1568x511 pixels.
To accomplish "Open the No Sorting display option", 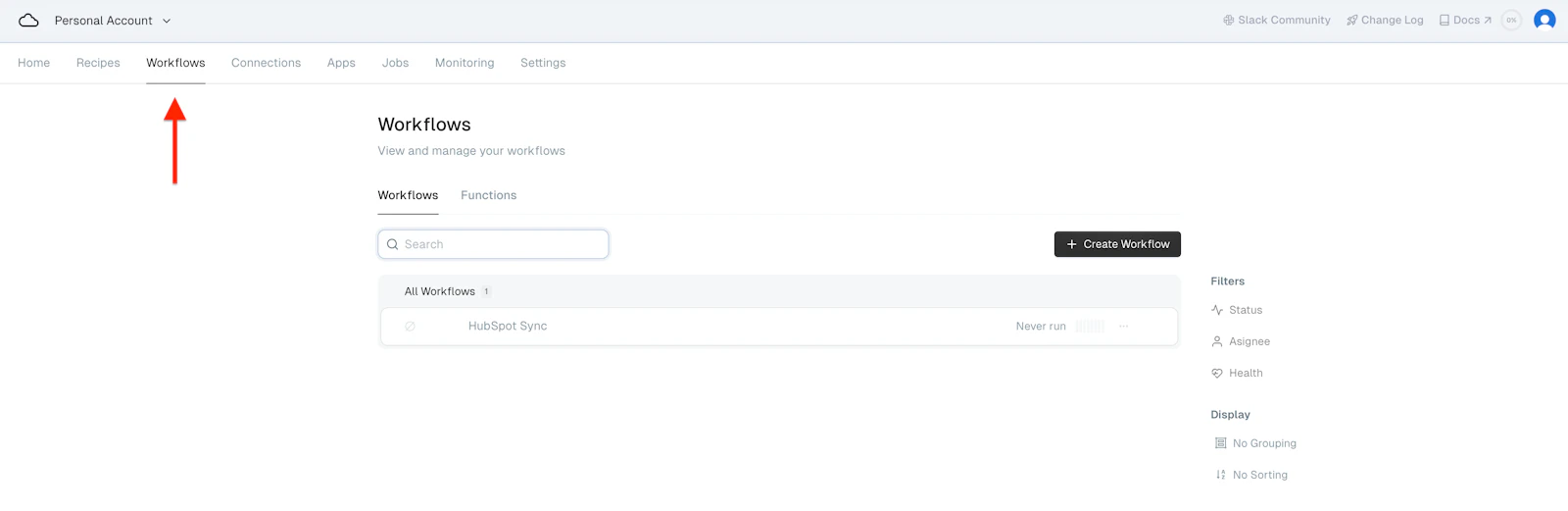I will (1251, 475).
